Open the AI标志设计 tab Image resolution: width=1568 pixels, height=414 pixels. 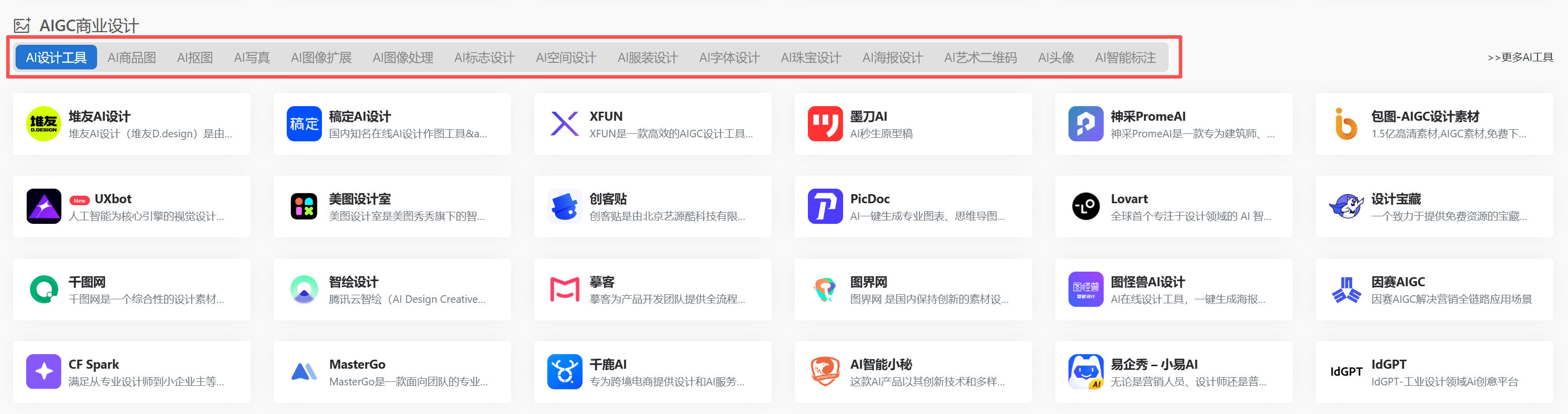pos(484,57)
